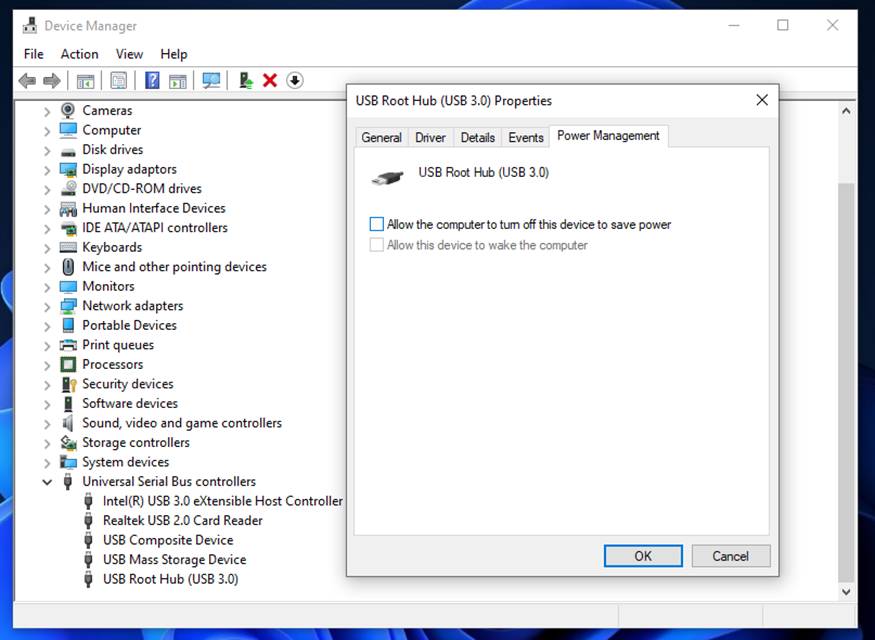875x640 pixels.
Task: Expand the IDE ATA/ATAPI controllers node
Action: click(x=47, y=228)
